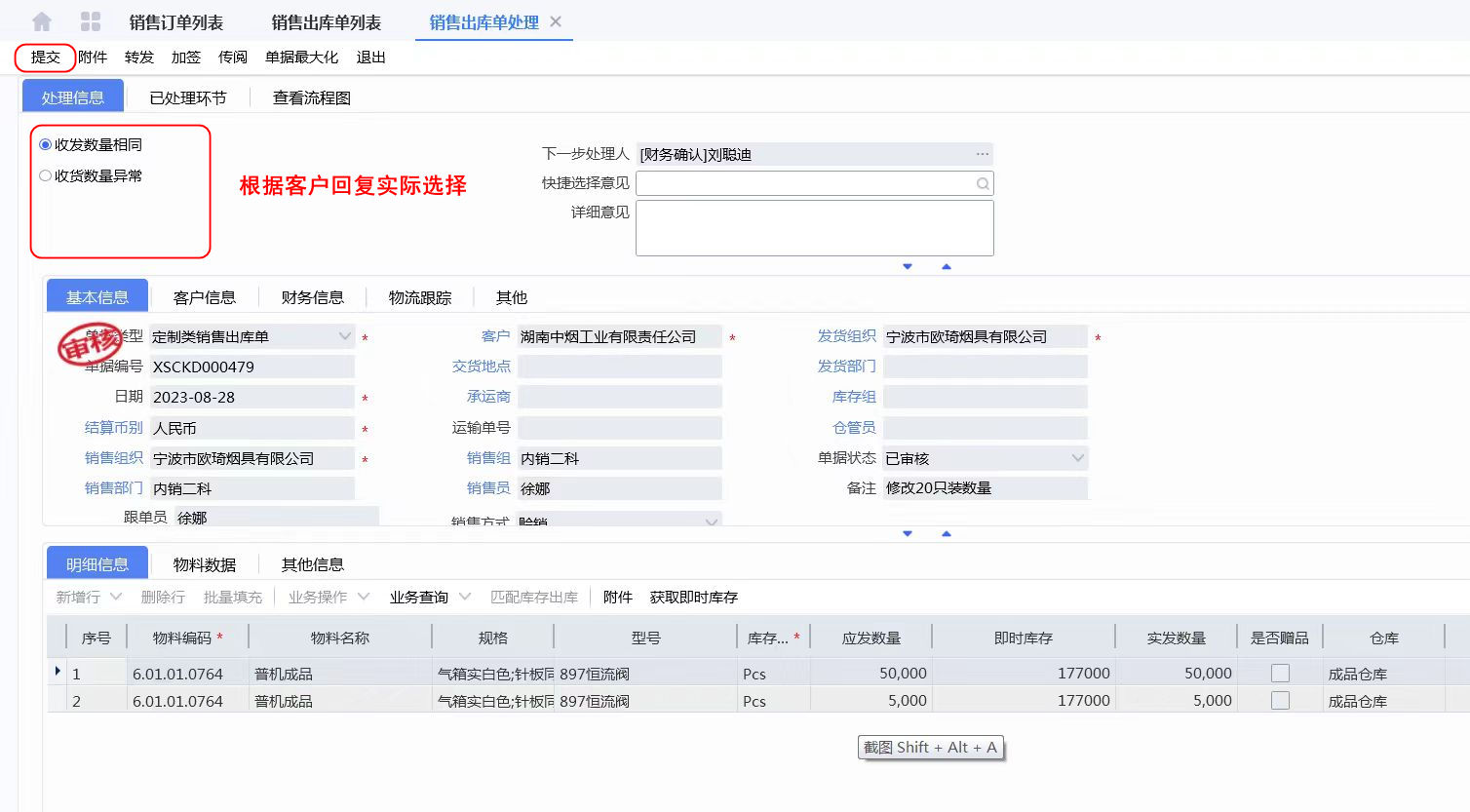This screenshot has height=812, width=1470.
Task: Switch to the 客户信息 tab
Action: [205, 297]
